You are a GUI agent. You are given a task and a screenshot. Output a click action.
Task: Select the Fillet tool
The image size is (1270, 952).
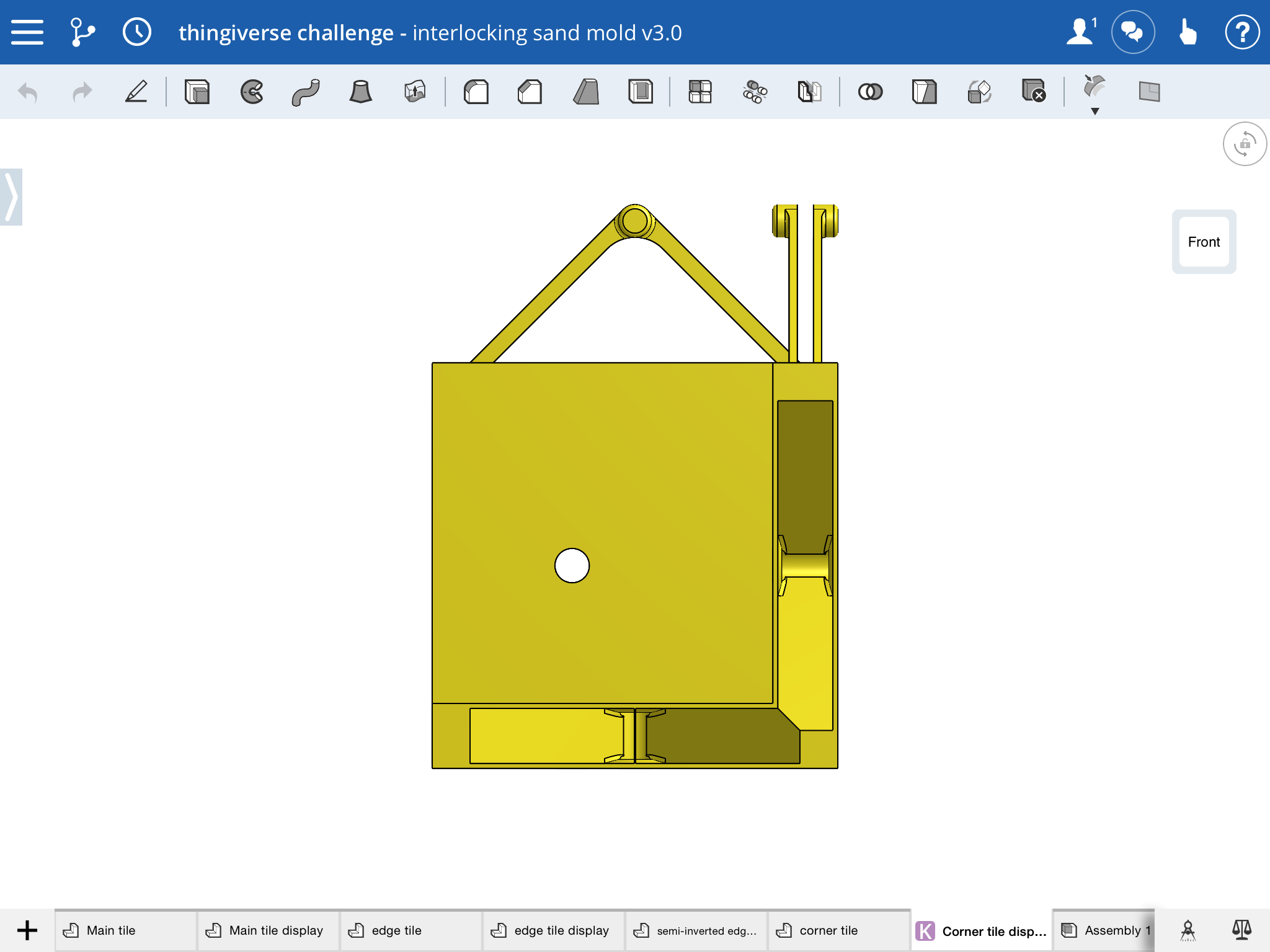[x=476, y=92]
